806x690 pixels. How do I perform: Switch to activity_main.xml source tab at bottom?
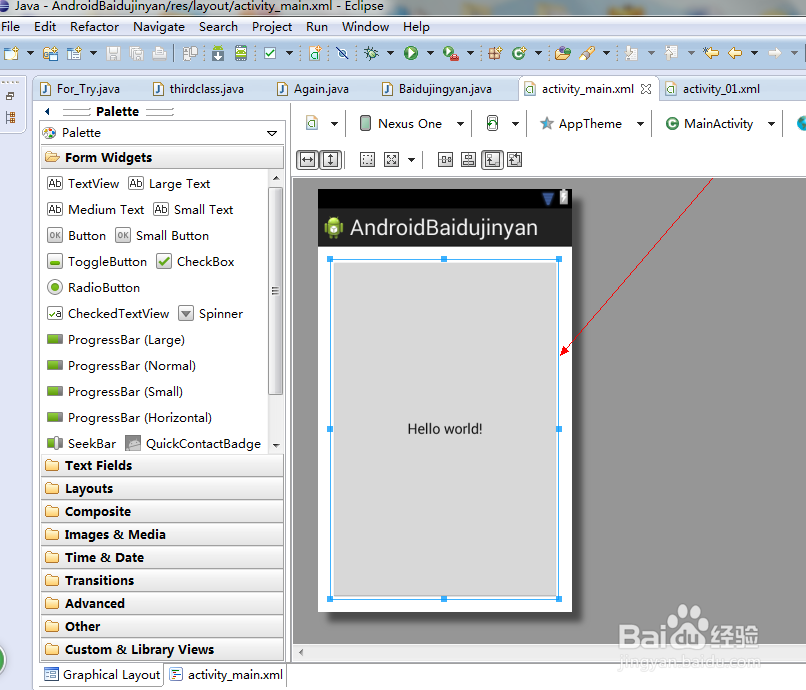[x=227, y=675]
